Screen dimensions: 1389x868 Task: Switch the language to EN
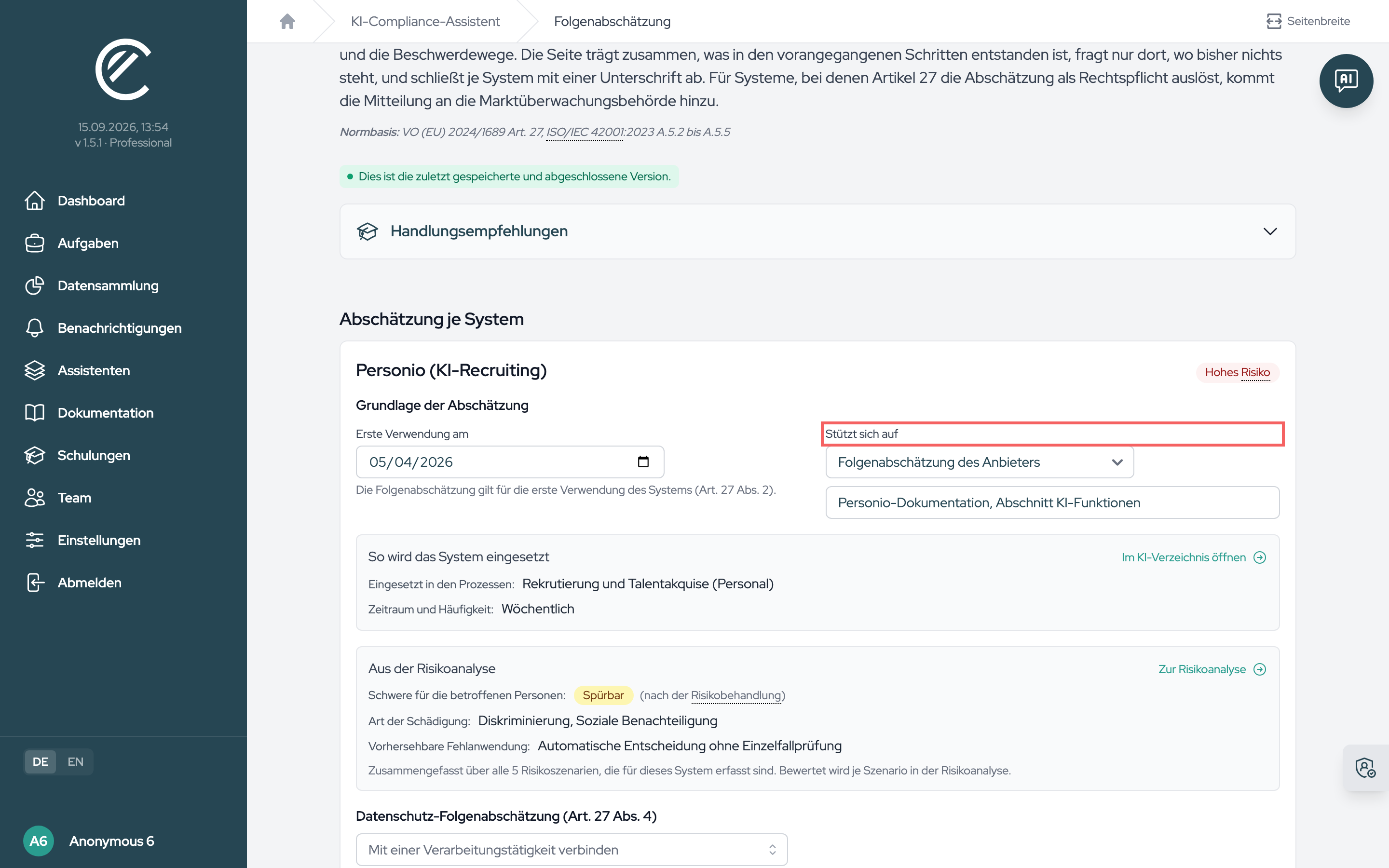pyautogui.click(x=75, y=762)
